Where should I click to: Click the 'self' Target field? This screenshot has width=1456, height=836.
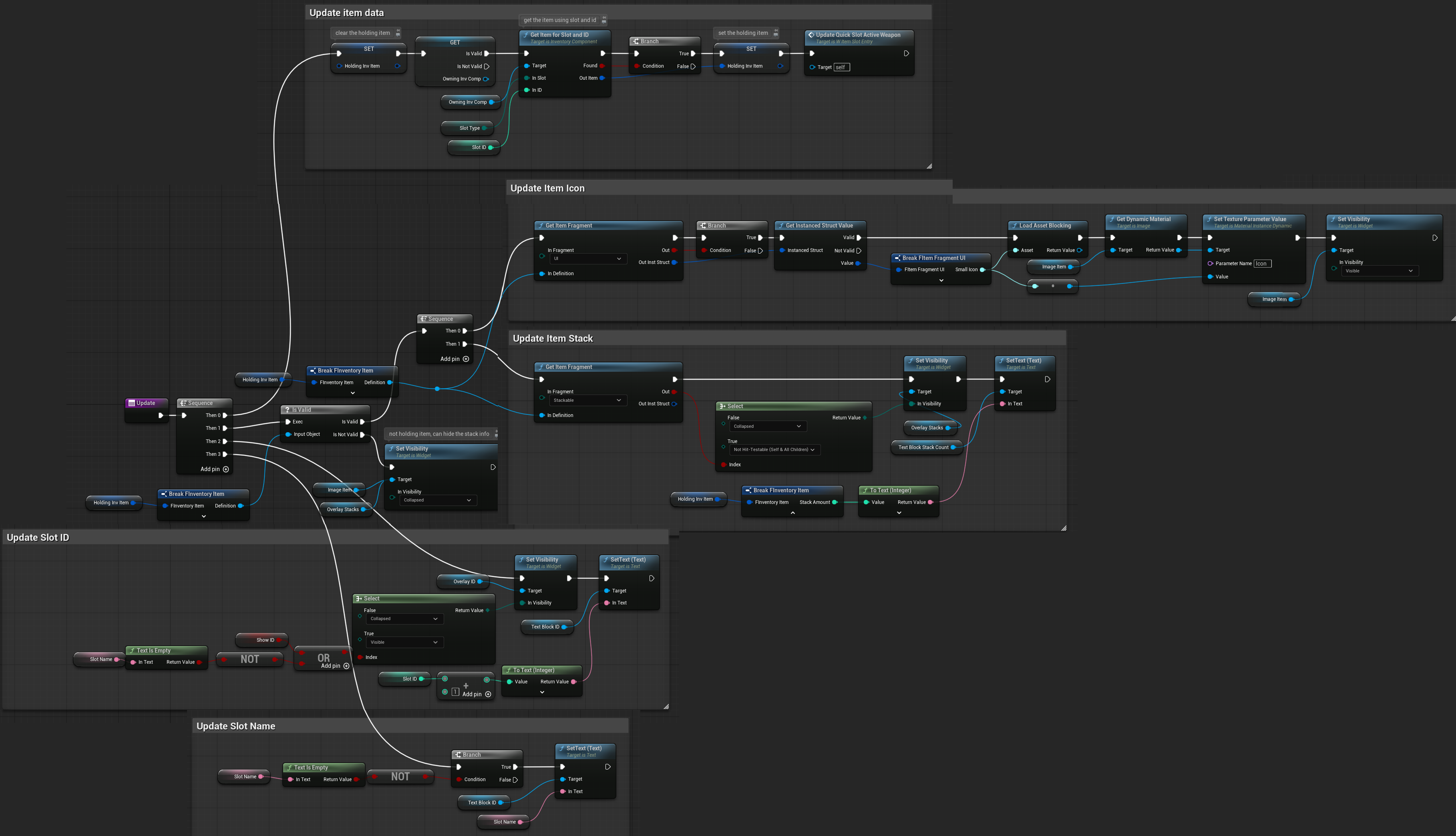tap(841, 67)
